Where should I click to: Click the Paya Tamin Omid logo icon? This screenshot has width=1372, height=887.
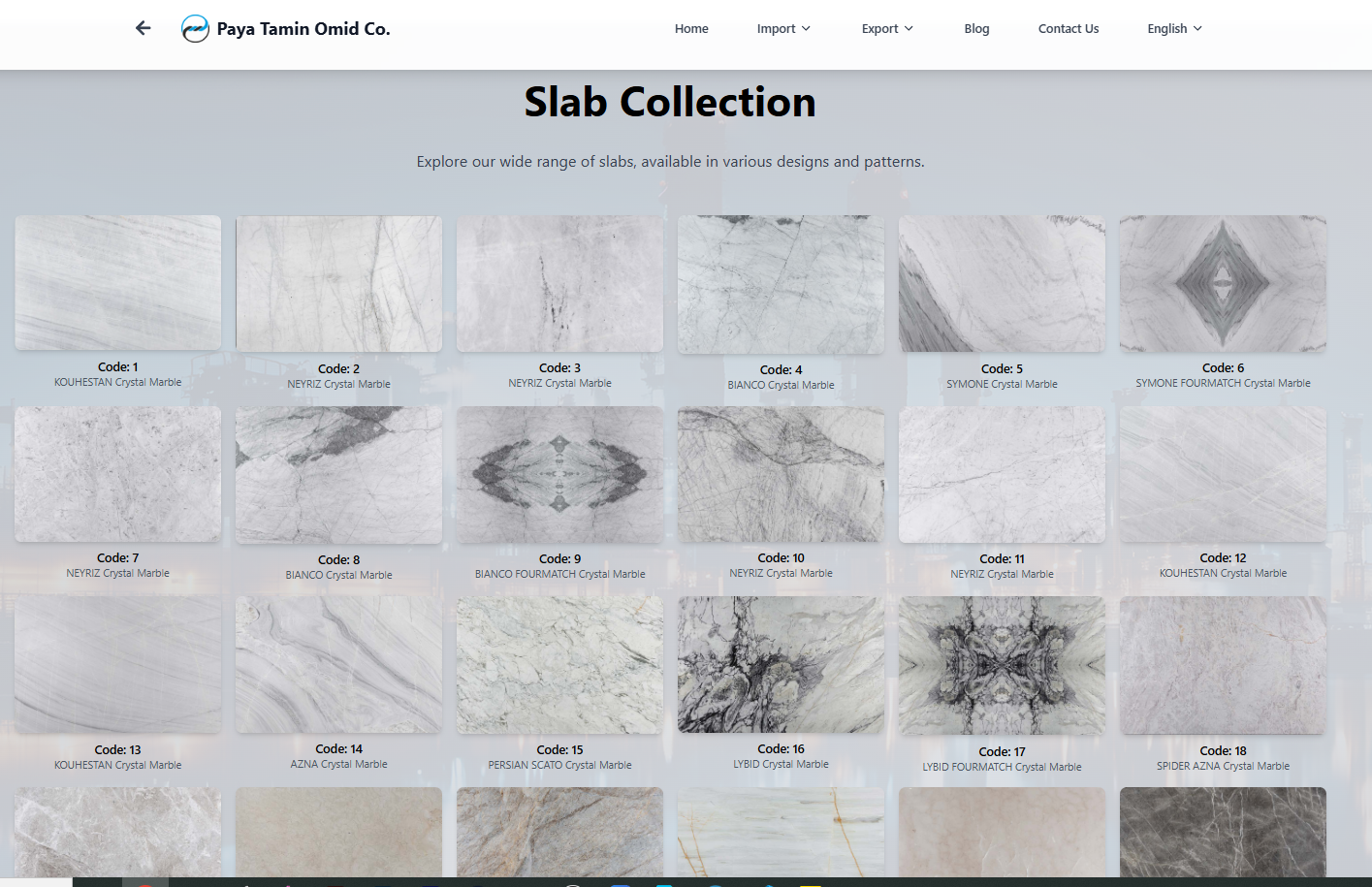point(195,29)
